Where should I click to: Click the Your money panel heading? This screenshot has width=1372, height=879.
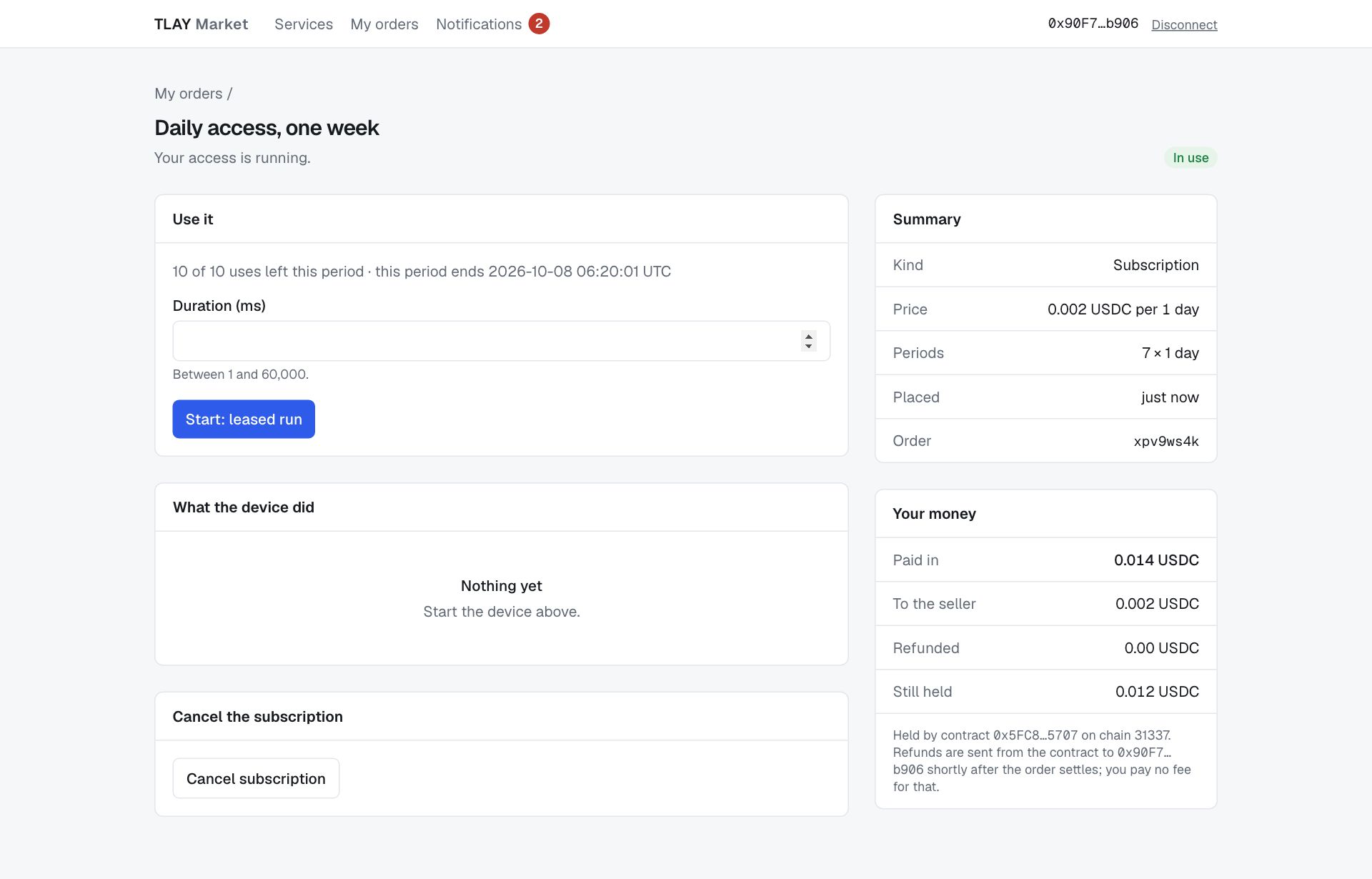[934, 514]
